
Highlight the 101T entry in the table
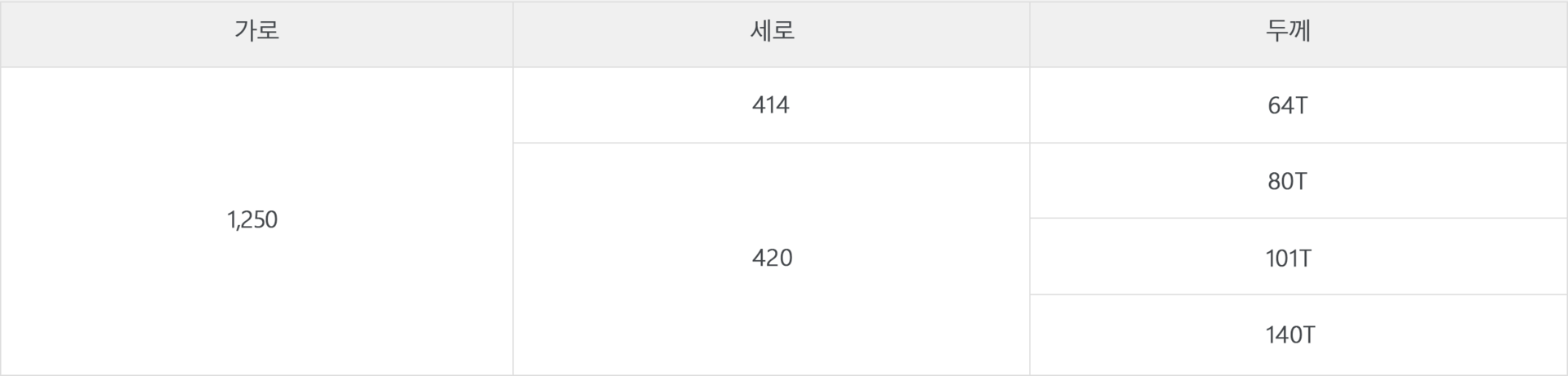tap(1288, 258)
